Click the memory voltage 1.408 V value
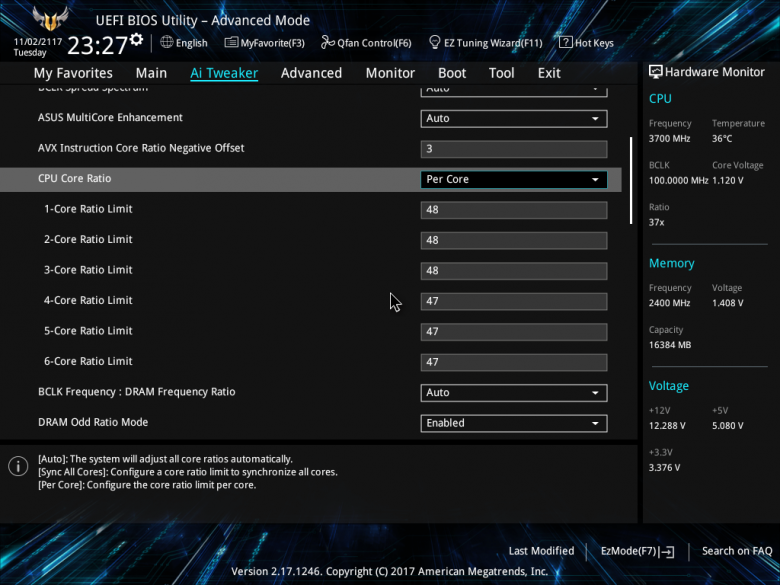This screenshot has height=585, width=780. [727, 303]
